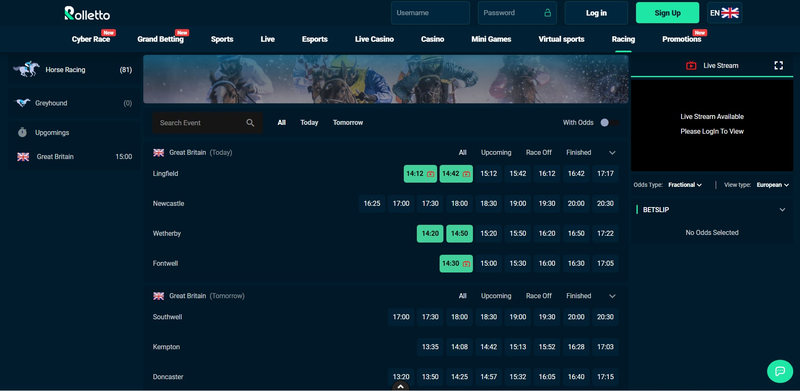The height and width of the screenshot is (391, 800).
Task: Open the View type European dropdown
Action: [772, 185]
